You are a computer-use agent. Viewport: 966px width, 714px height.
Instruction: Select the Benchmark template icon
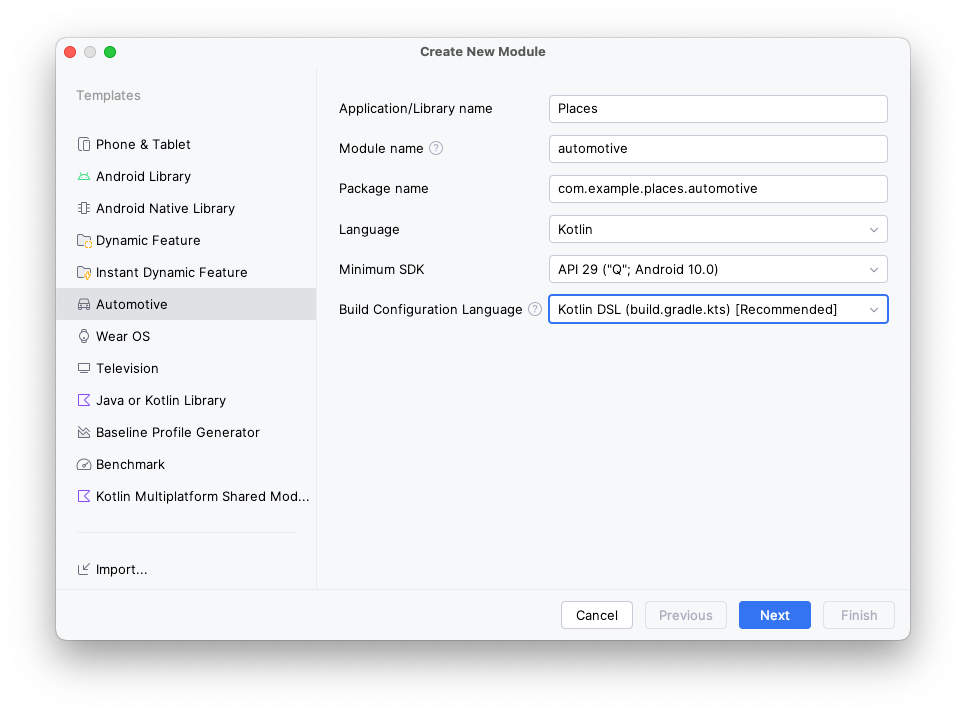pyautogui.click(x=83, y=464)
